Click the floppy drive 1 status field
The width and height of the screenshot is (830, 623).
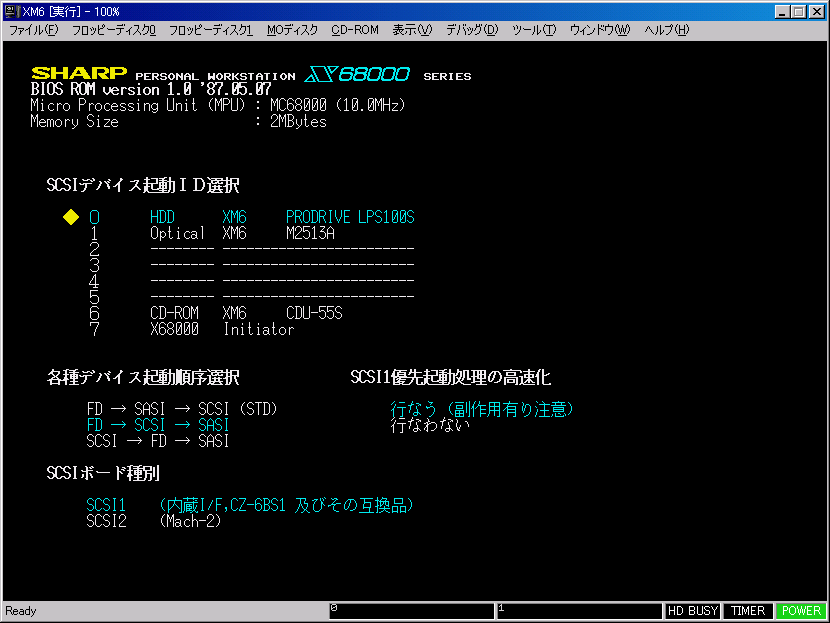(579, 611)
